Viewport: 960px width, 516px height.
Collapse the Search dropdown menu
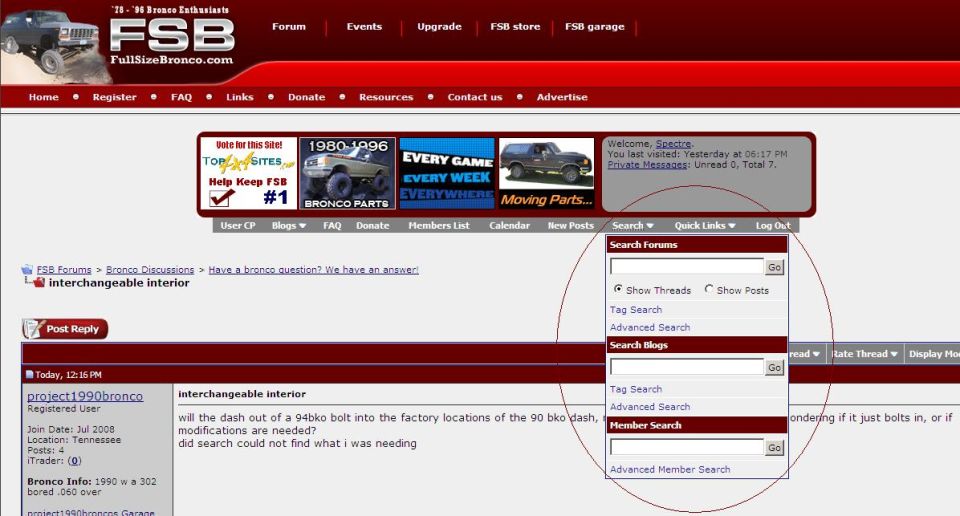click(632, 225)
